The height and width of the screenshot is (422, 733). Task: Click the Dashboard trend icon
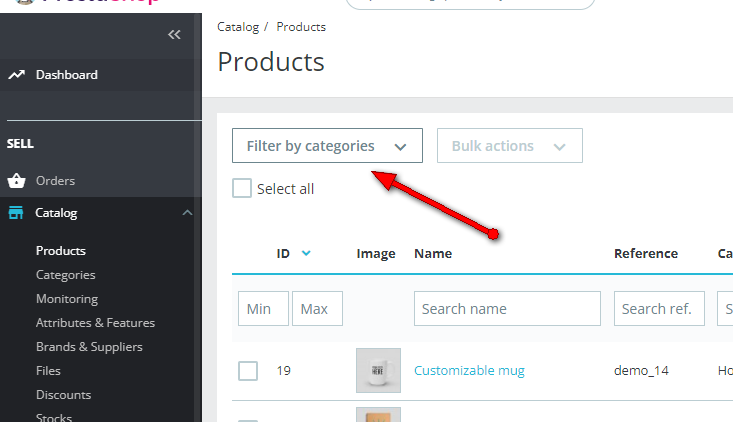[16, 75]
